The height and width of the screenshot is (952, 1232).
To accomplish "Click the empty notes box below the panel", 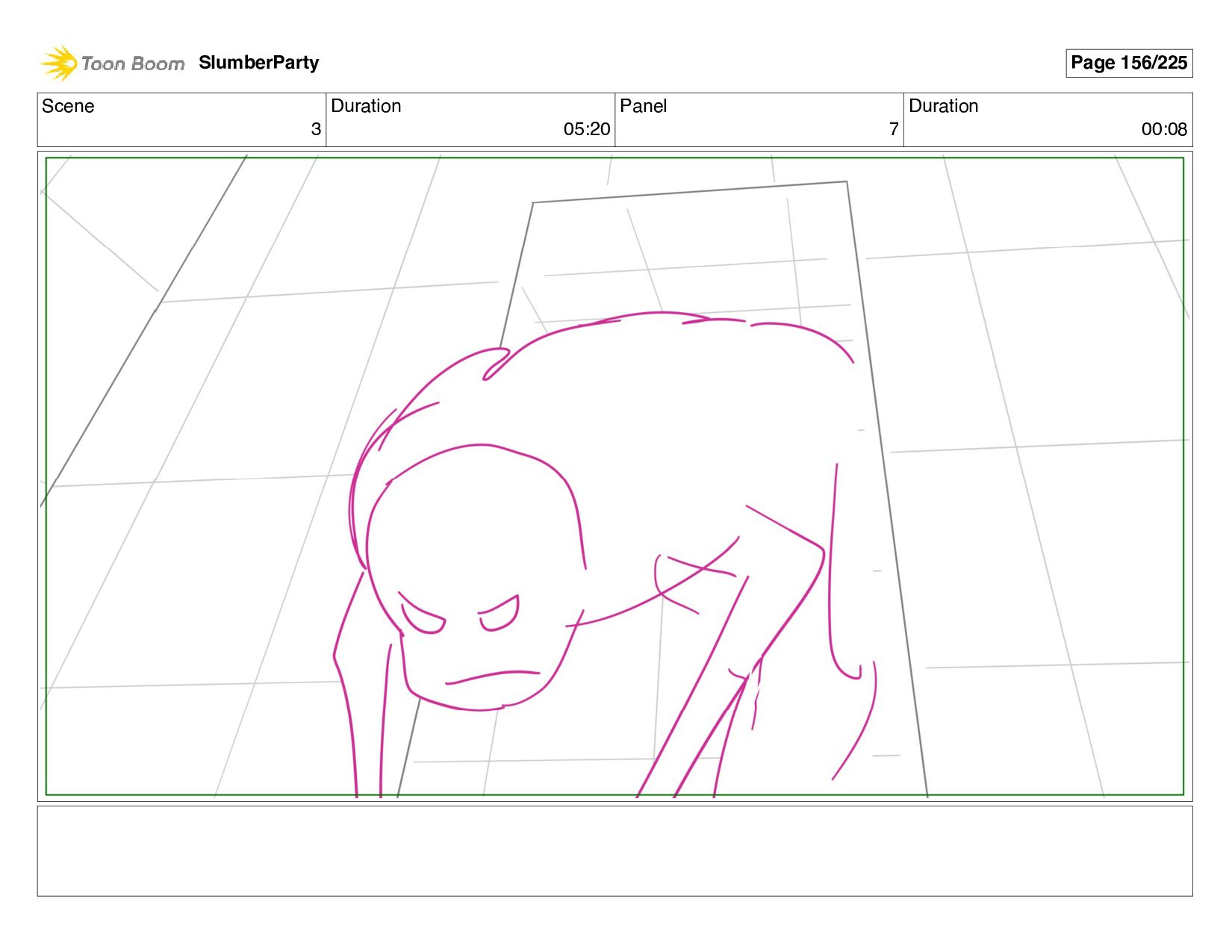I will click(x=615, y=850).
